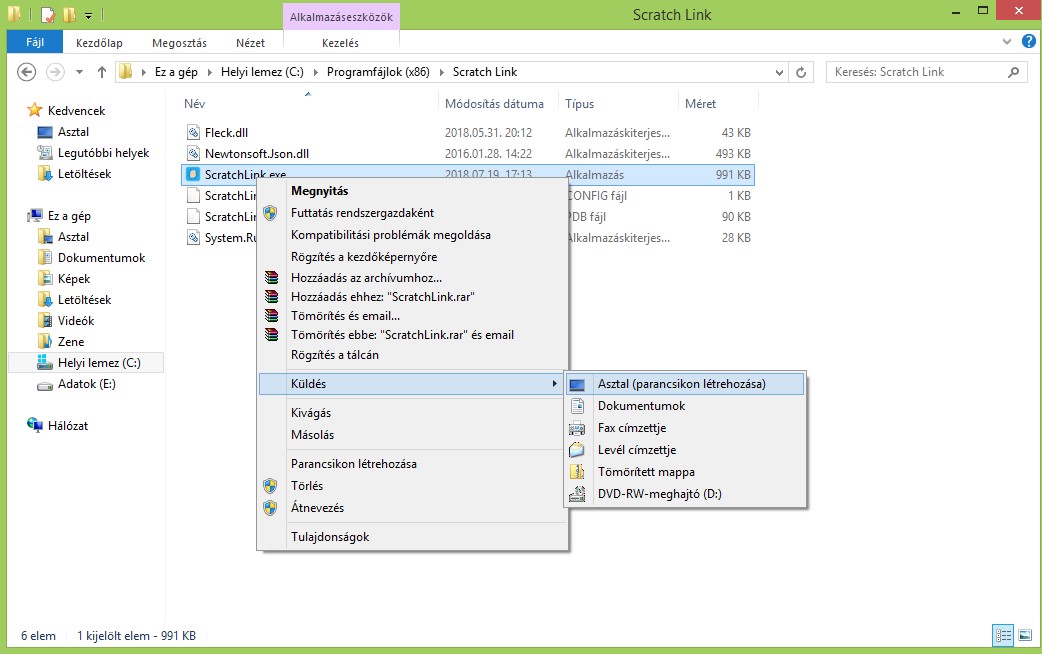Select Adatok (E:) drive in navigation pane

(87, 384)
